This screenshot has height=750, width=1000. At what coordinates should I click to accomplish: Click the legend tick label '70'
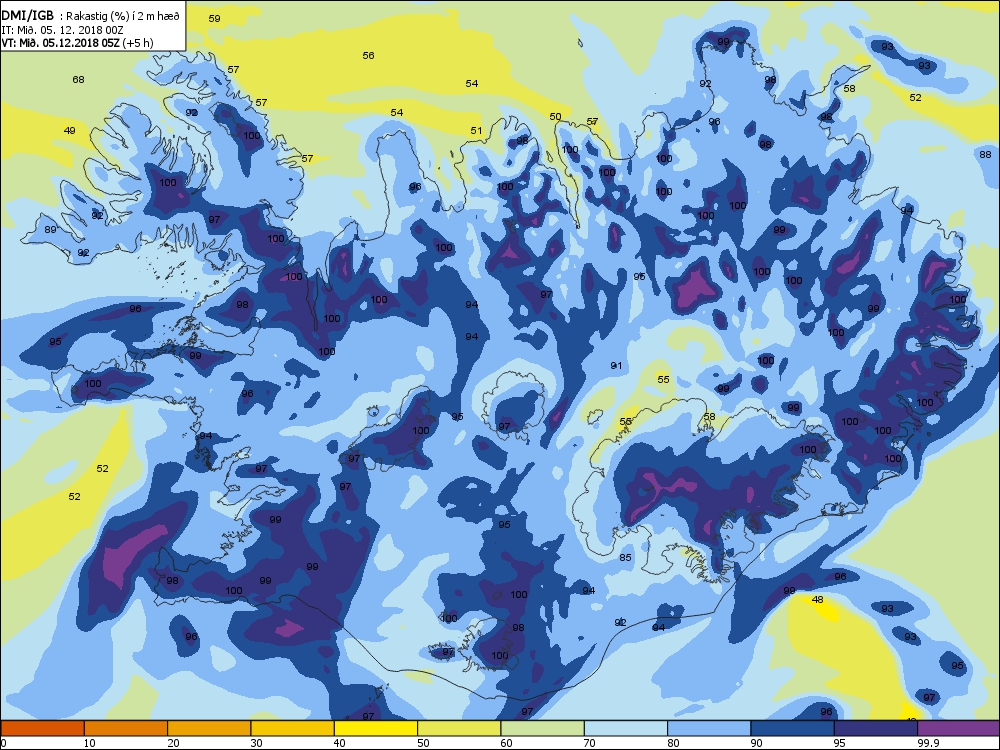pyautogui.click(x=590, y=743)
